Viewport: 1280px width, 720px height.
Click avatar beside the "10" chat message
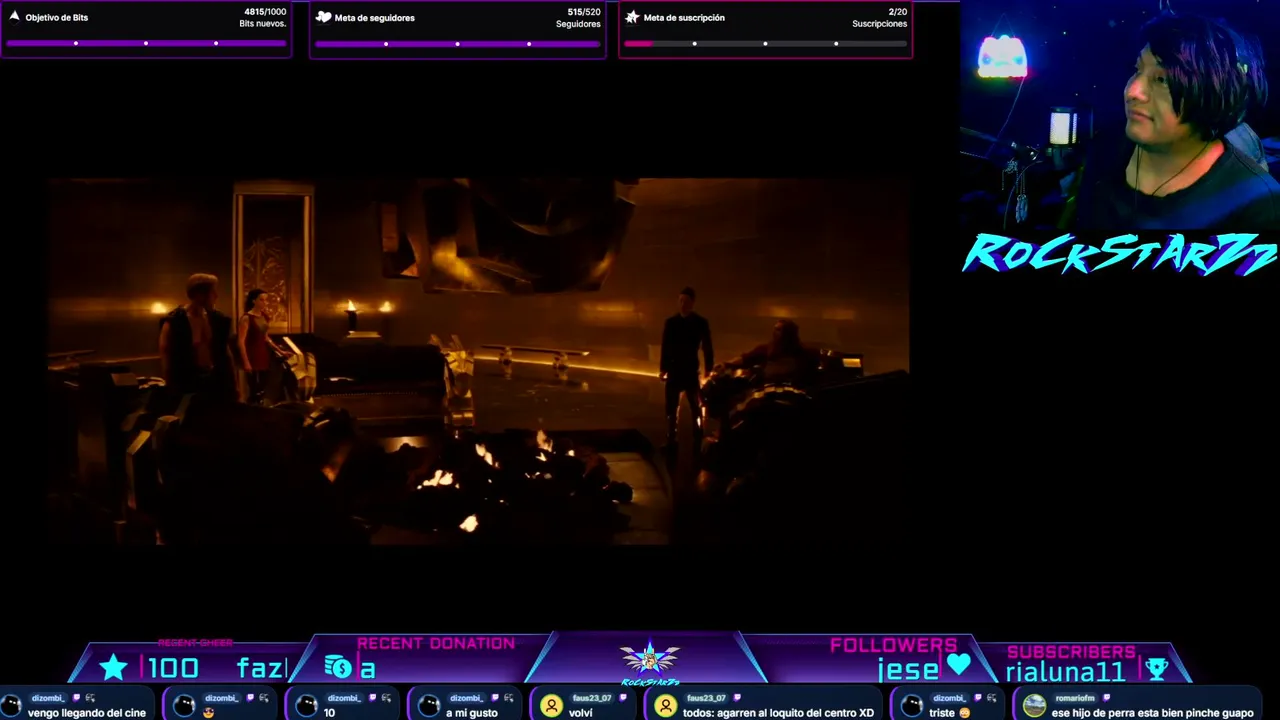click(x=307, y=706)
